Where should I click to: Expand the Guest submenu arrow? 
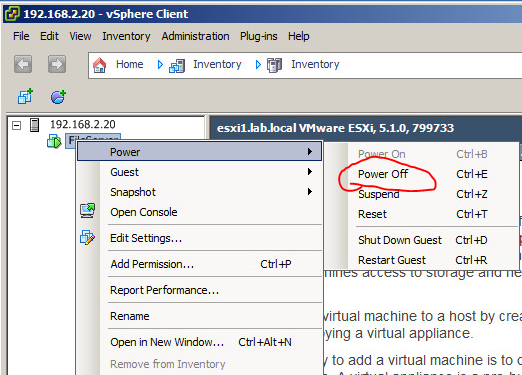point(310,172)
